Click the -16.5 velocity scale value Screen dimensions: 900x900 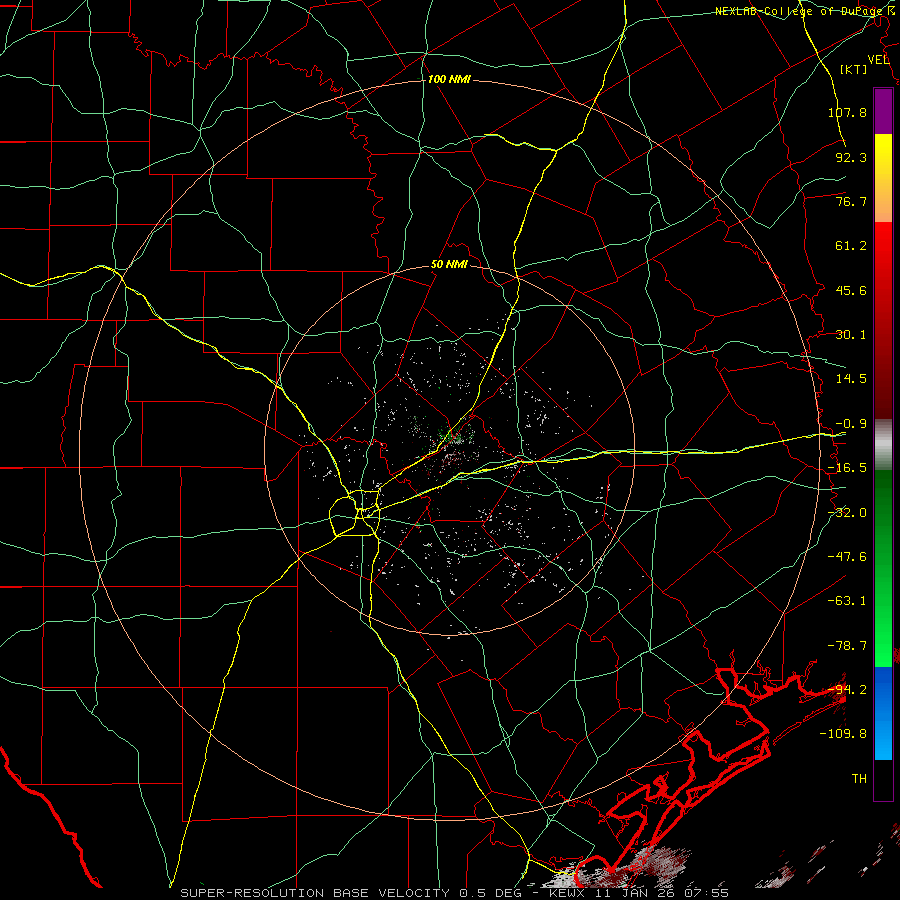pyautogui.click(x=847, y=468)
